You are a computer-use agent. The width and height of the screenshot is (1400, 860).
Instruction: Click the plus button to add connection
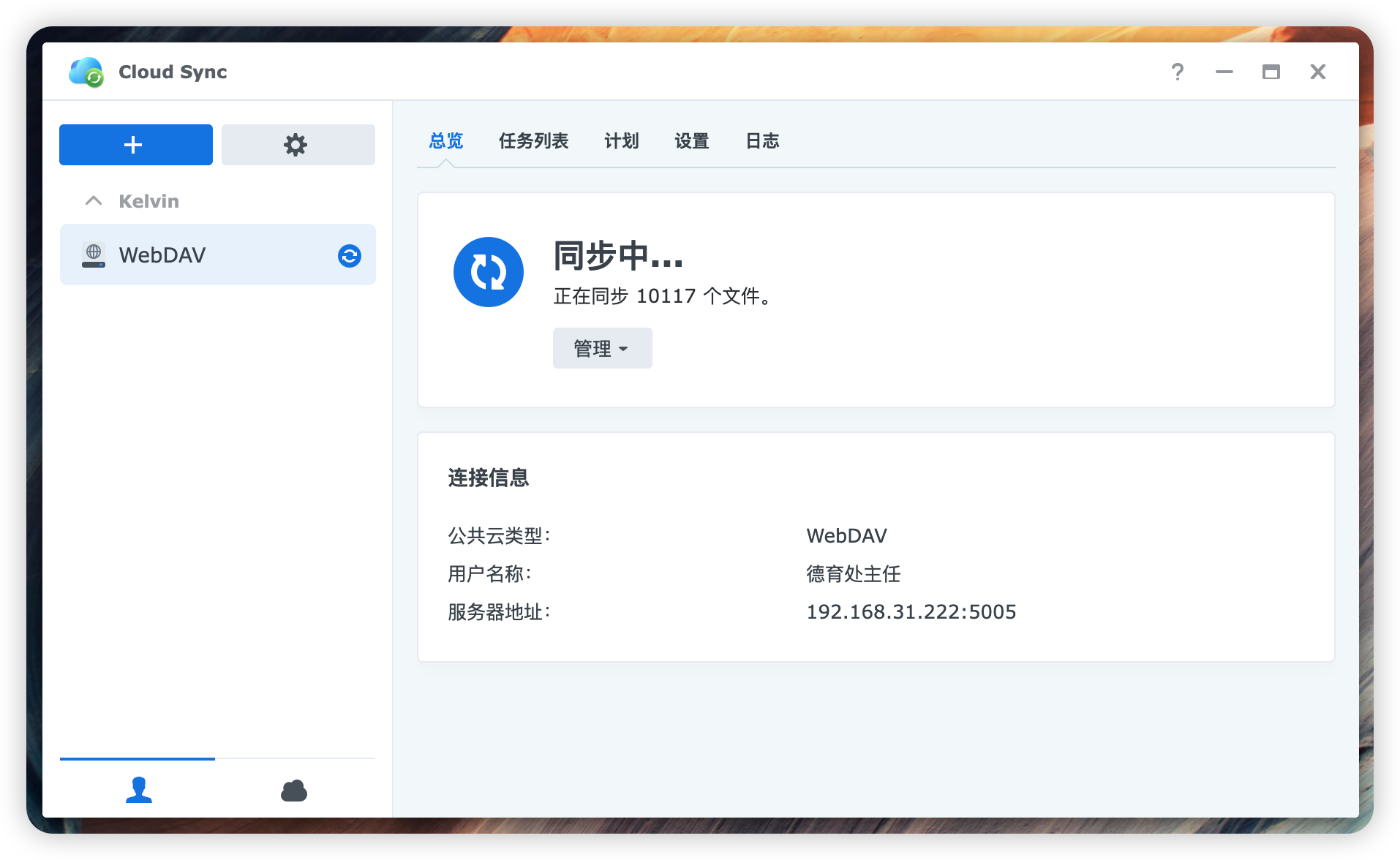(x=136, y=145)
